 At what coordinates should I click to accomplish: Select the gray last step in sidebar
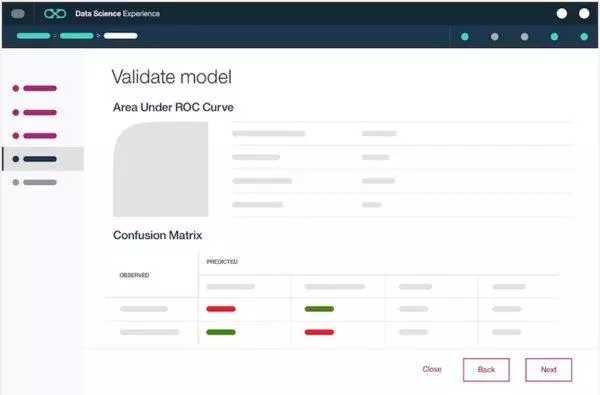point(35,182)
